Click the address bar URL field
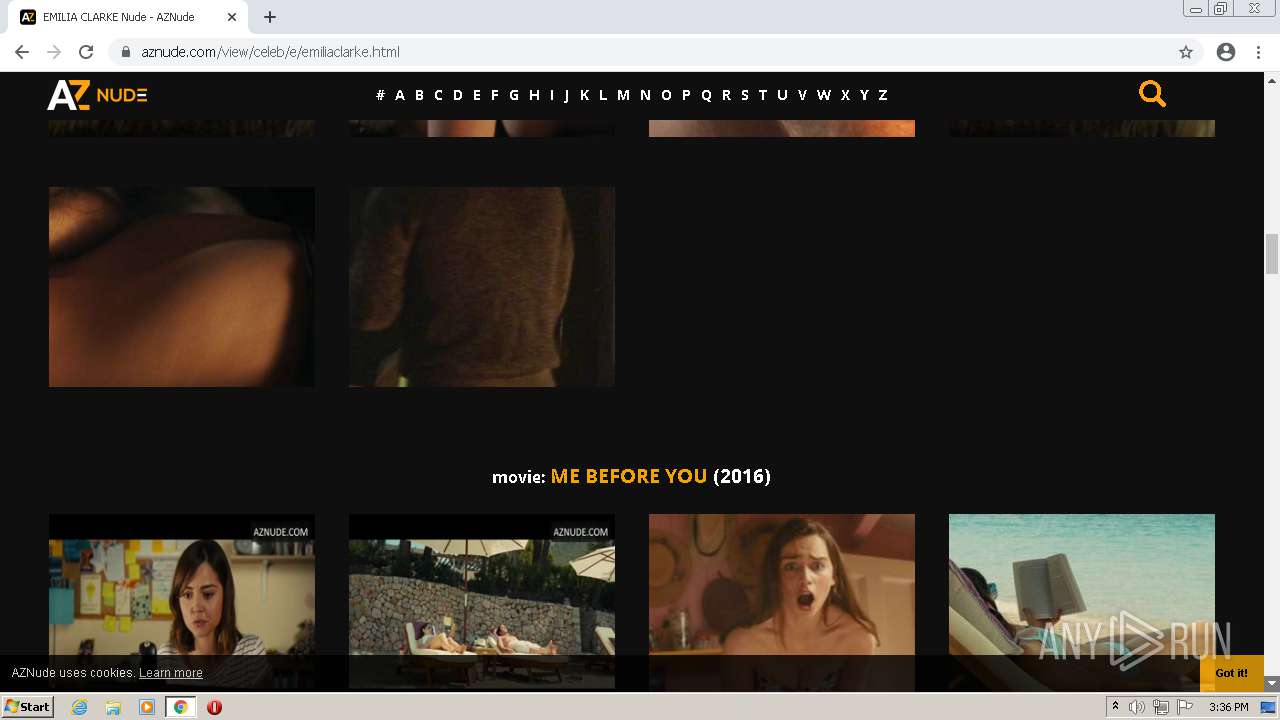 [x=640, y=52]
